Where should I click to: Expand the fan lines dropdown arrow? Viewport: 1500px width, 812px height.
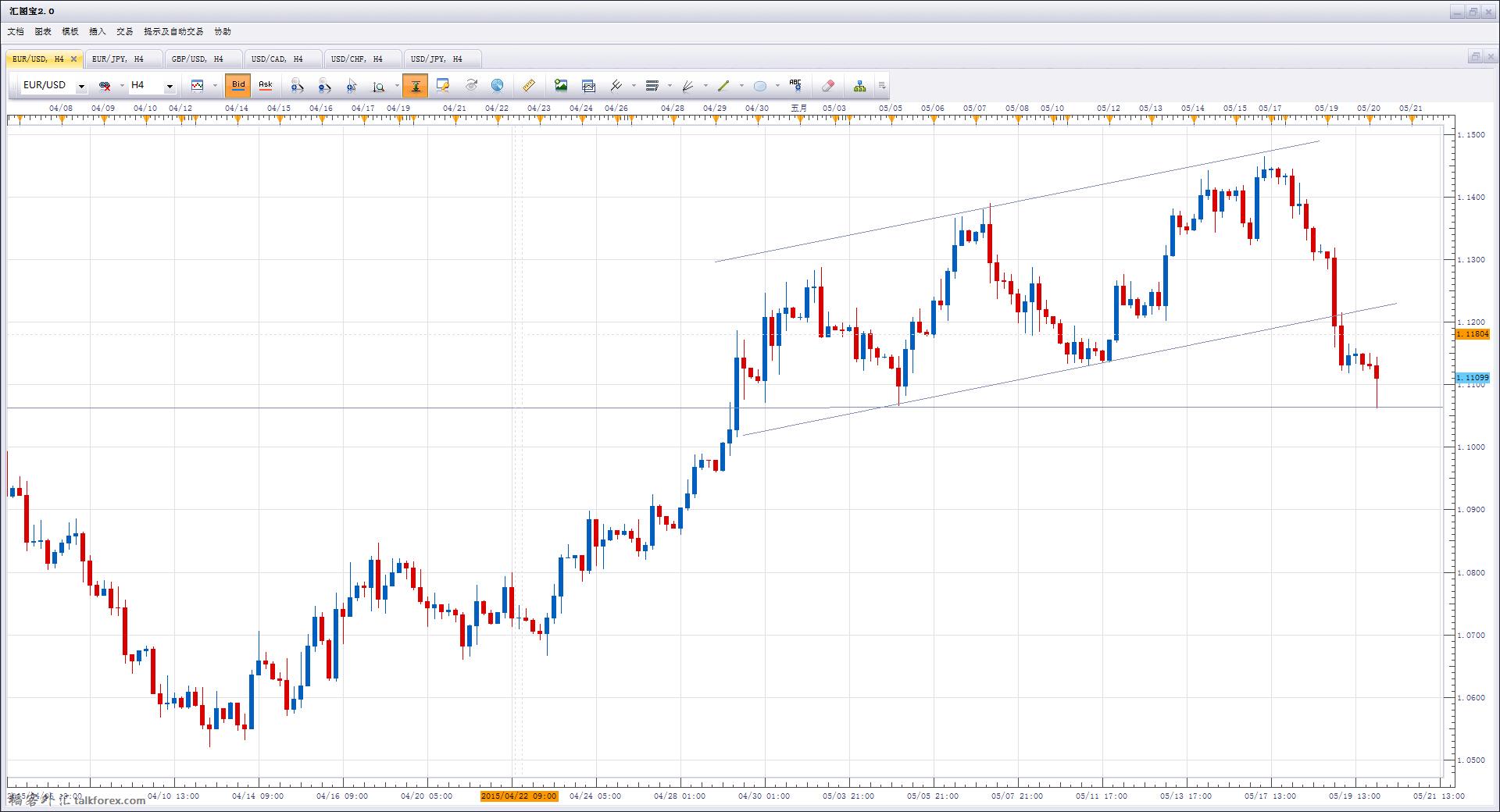[x=705, y=86]
